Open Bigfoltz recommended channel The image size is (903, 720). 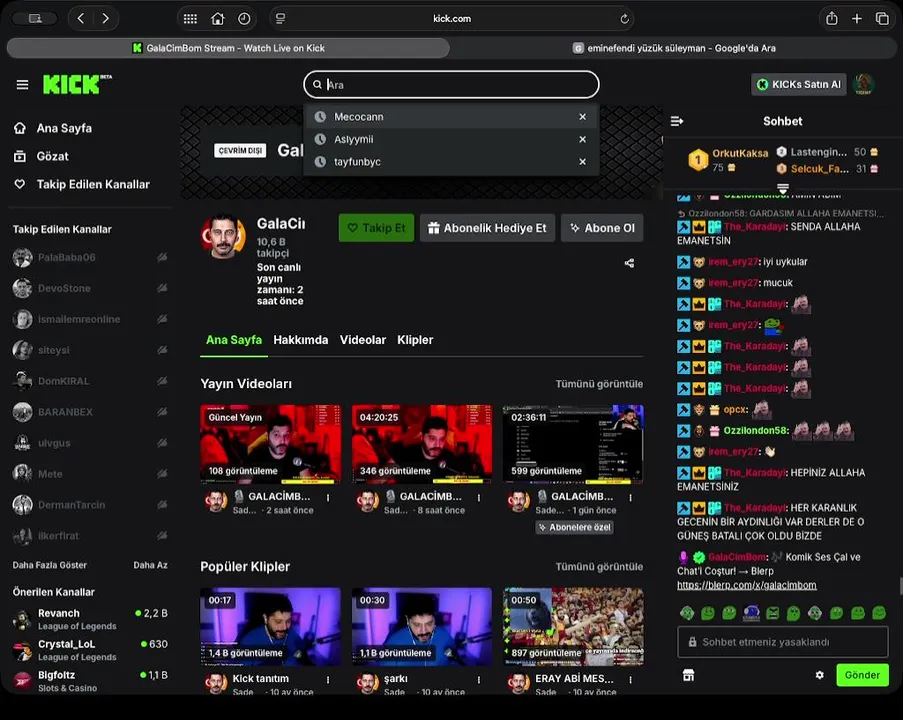pyautogui.click(x=90, y=681)
